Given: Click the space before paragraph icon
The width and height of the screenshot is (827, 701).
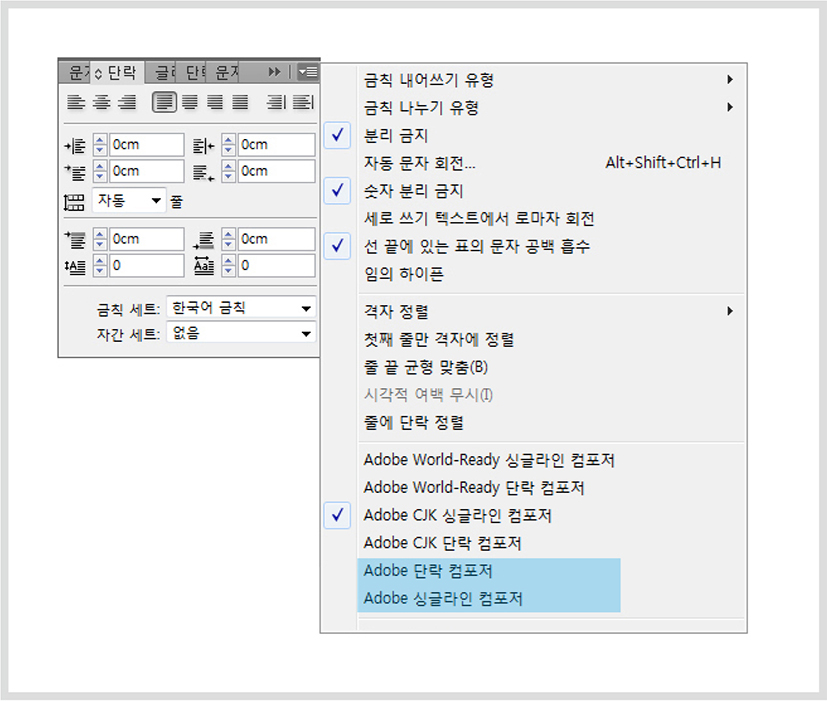Looking at the screenshot, I should click(75, 239).
